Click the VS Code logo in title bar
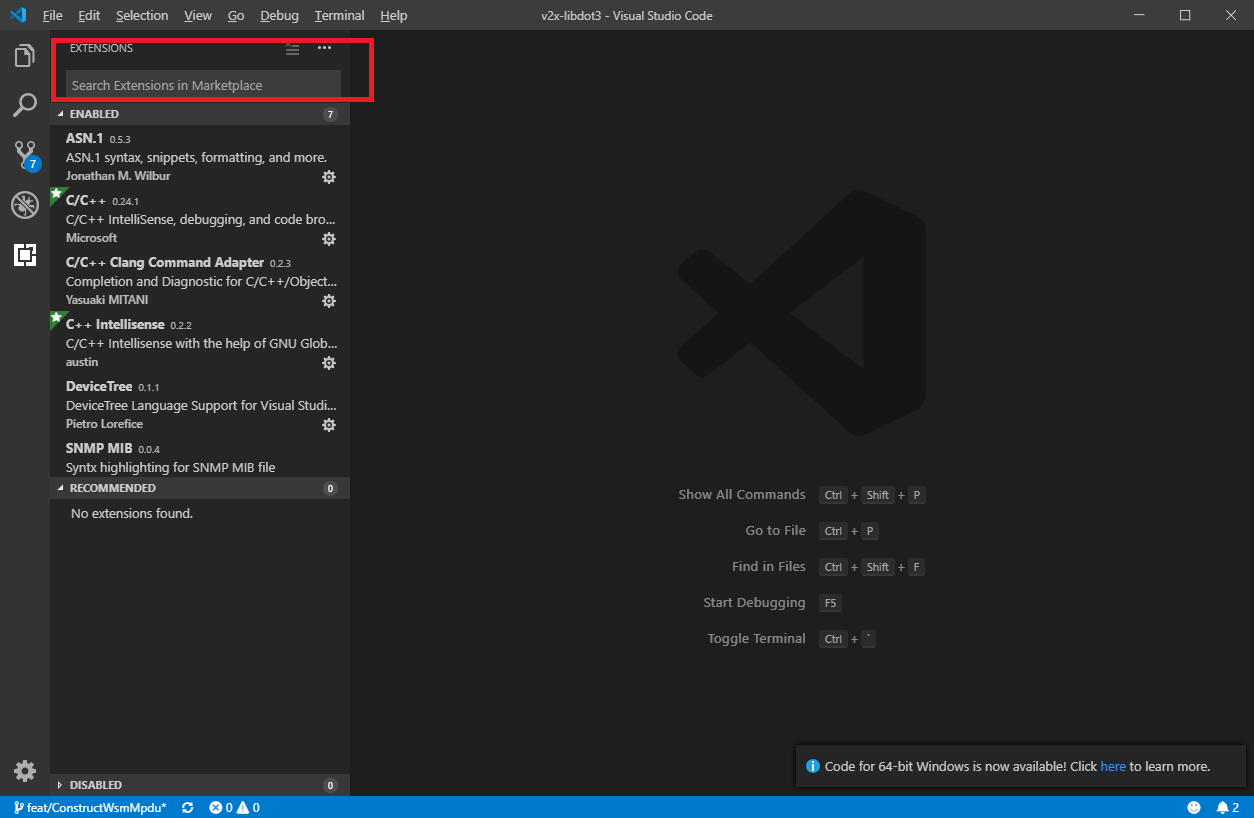The image size is (1254, 818). (17, 15)
